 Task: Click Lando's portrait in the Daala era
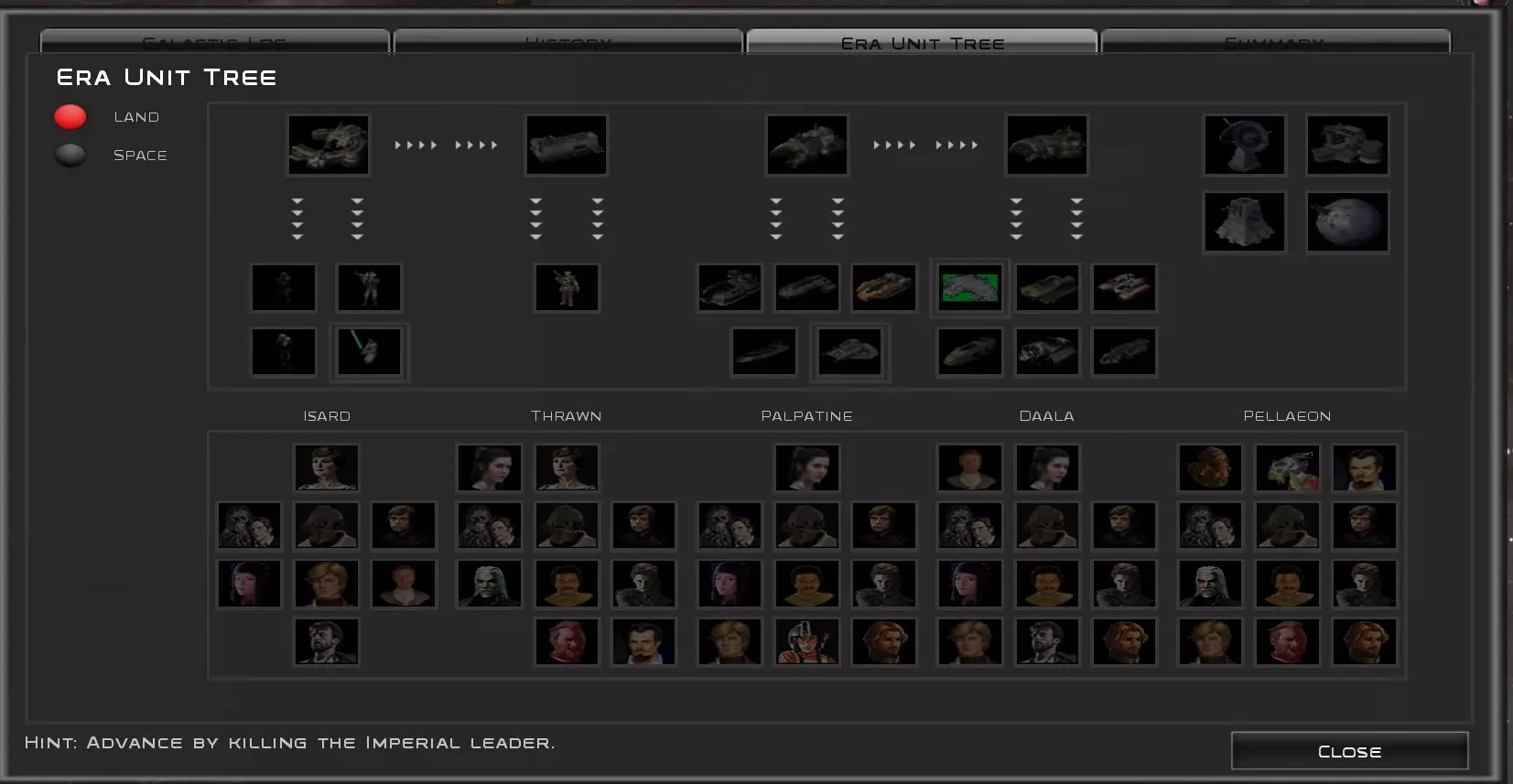1047,584
